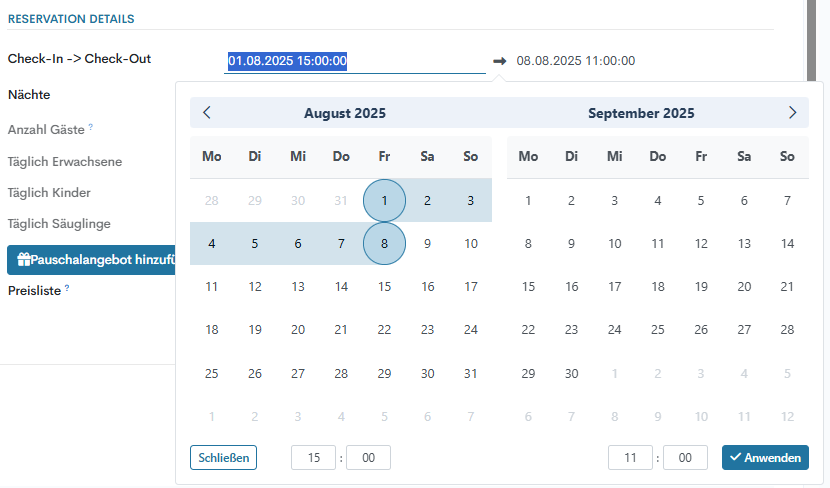The height and width of the screenshot is (488, 830).
Task: Click the check-in date input field
Action: tap(355, 61)
